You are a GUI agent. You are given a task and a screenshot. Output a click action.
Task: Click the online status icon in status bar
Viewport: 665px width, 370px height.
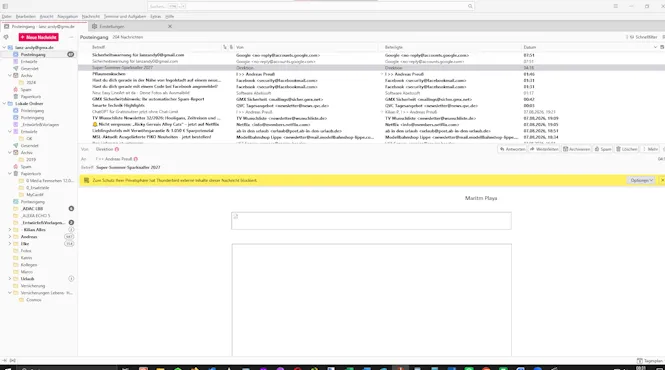[x=13, y=361]
